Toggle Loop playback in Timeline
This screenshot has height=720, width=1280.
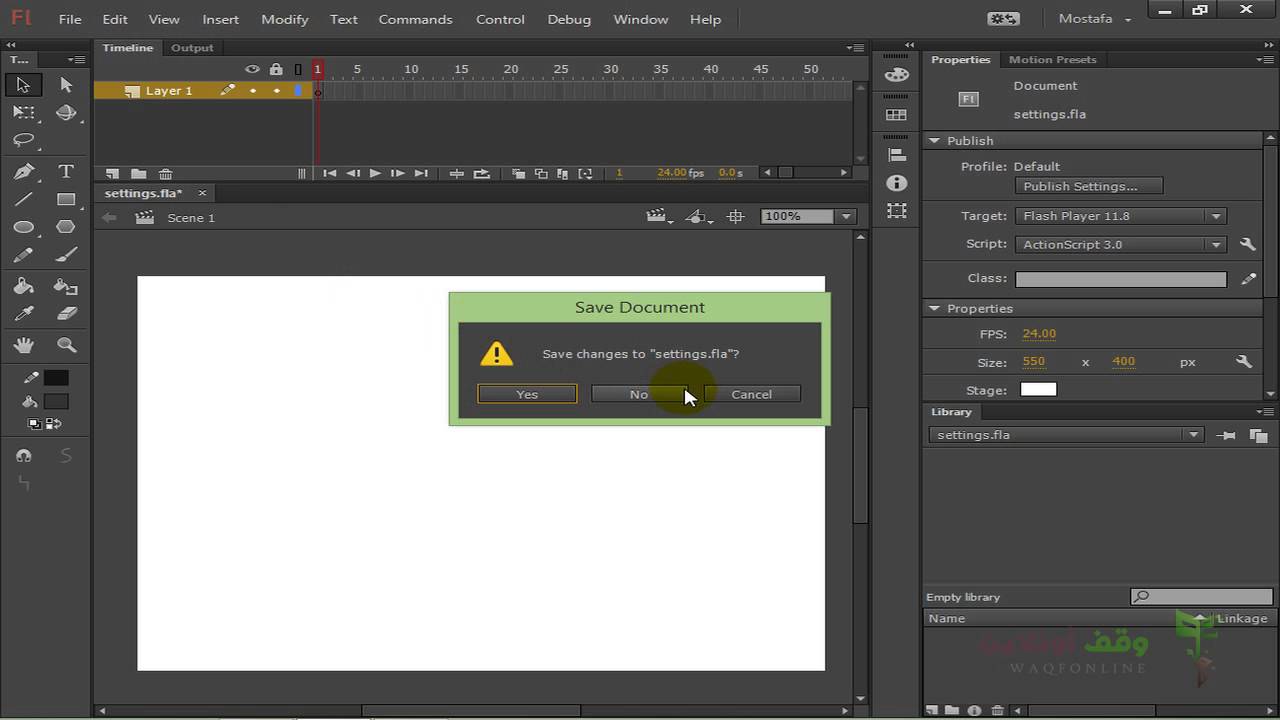pos(482,173)
